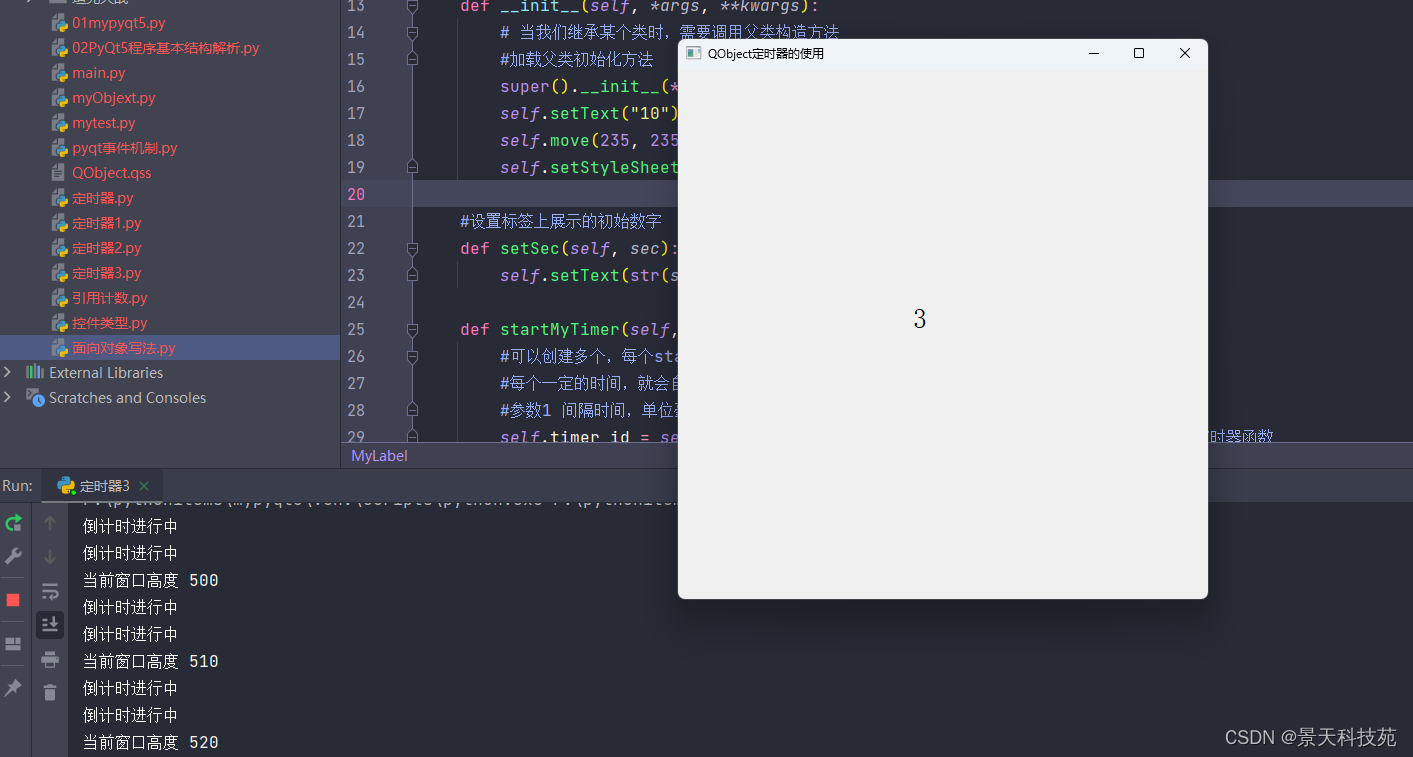Click External Libraries label
The image size is (1413, 757).
coord(106,372)
